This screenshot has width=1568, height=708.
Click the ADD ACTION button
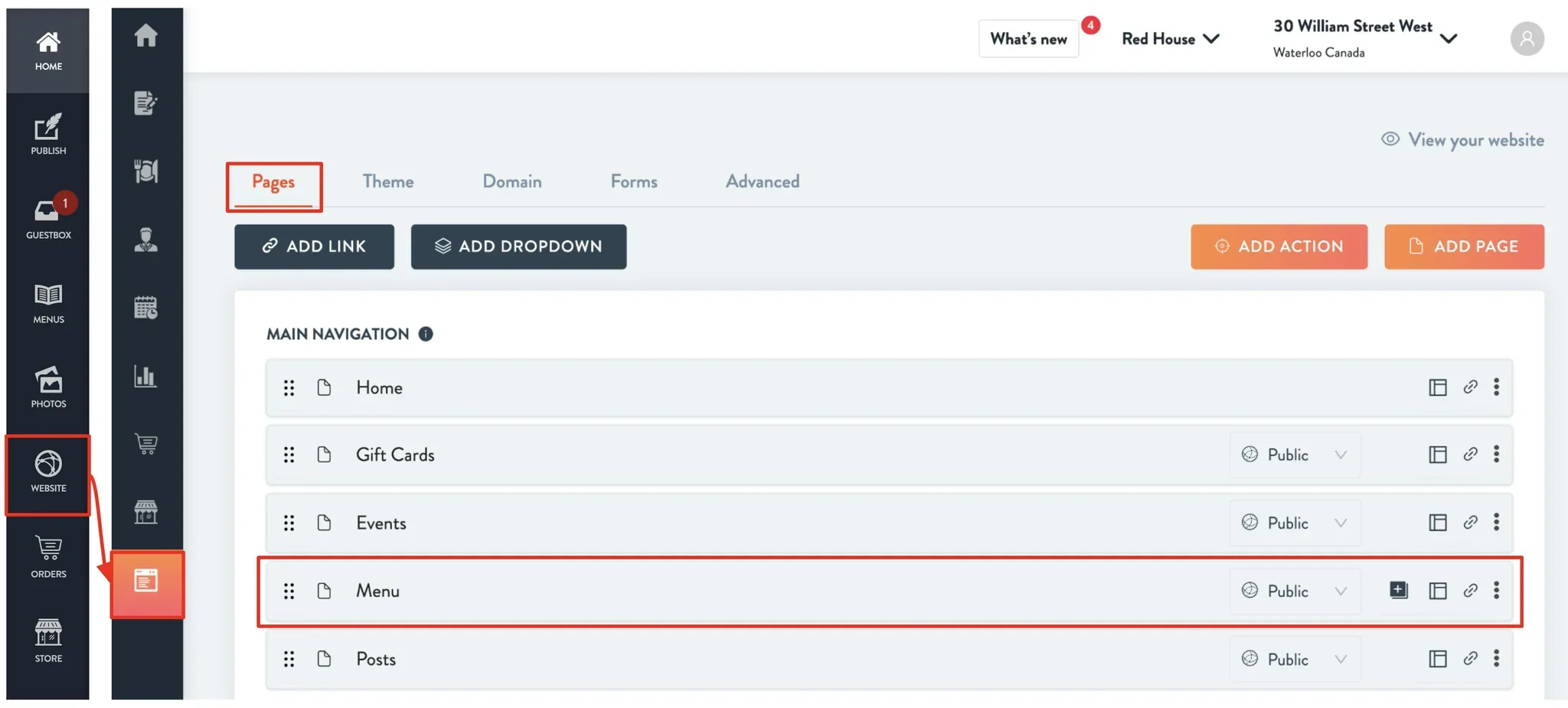pyautogui.click(x=1279, y=246)
